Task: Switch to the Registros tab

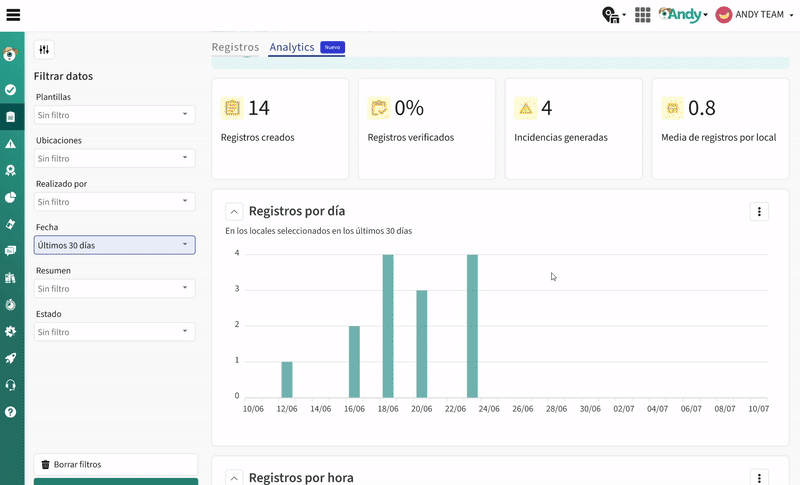Action: [235, 47]
